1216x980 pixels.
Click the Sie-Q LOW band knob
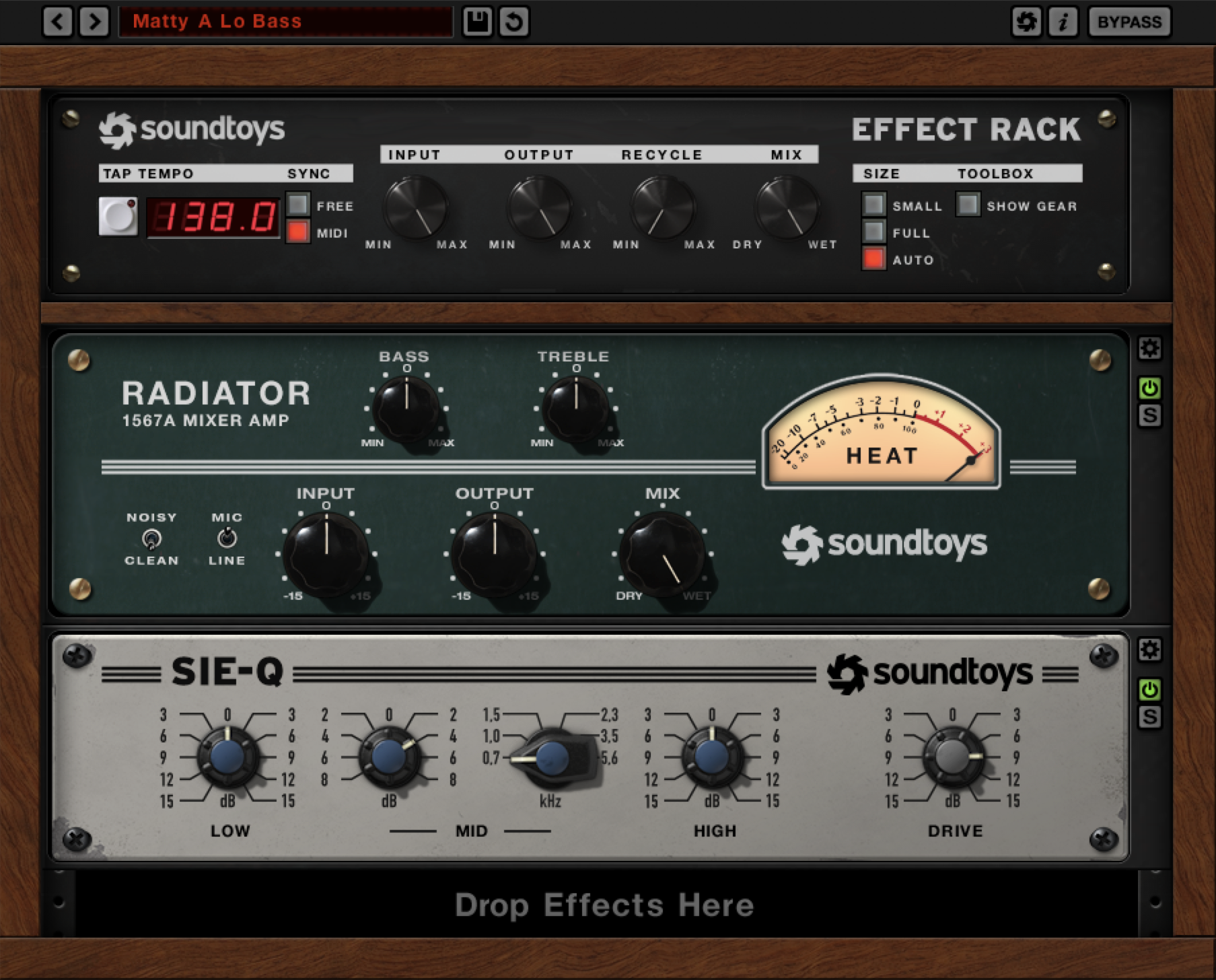point(227,757)
